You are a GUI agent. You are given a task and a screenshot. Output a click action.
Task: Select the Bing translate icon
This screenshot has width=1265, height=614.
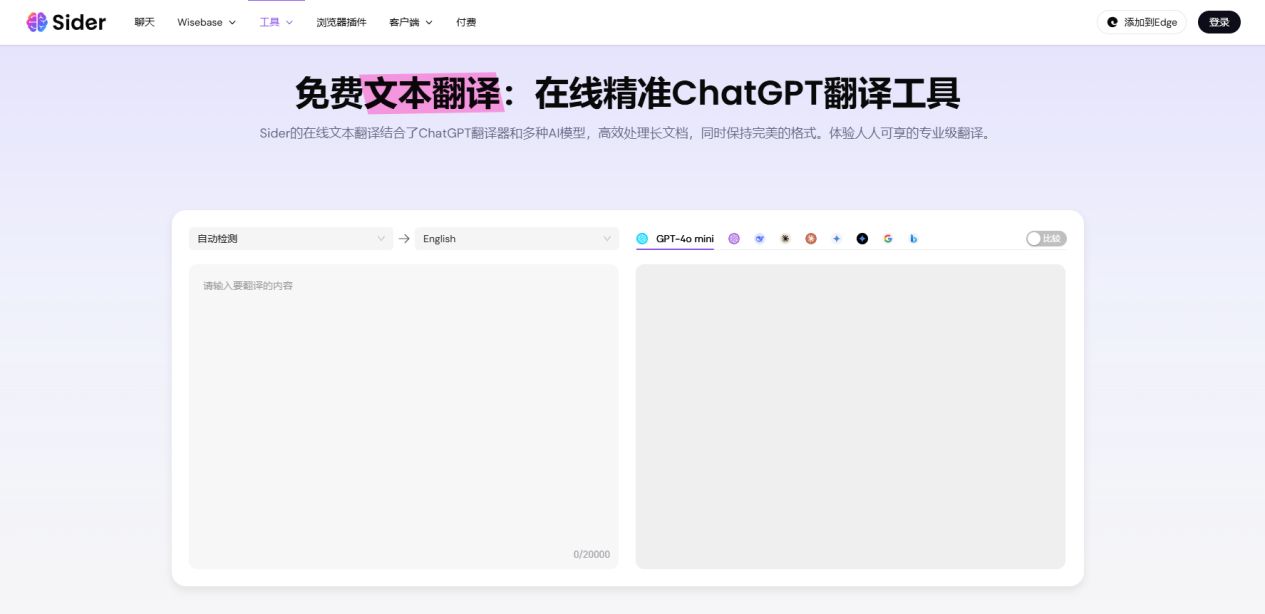click(913, 239)
